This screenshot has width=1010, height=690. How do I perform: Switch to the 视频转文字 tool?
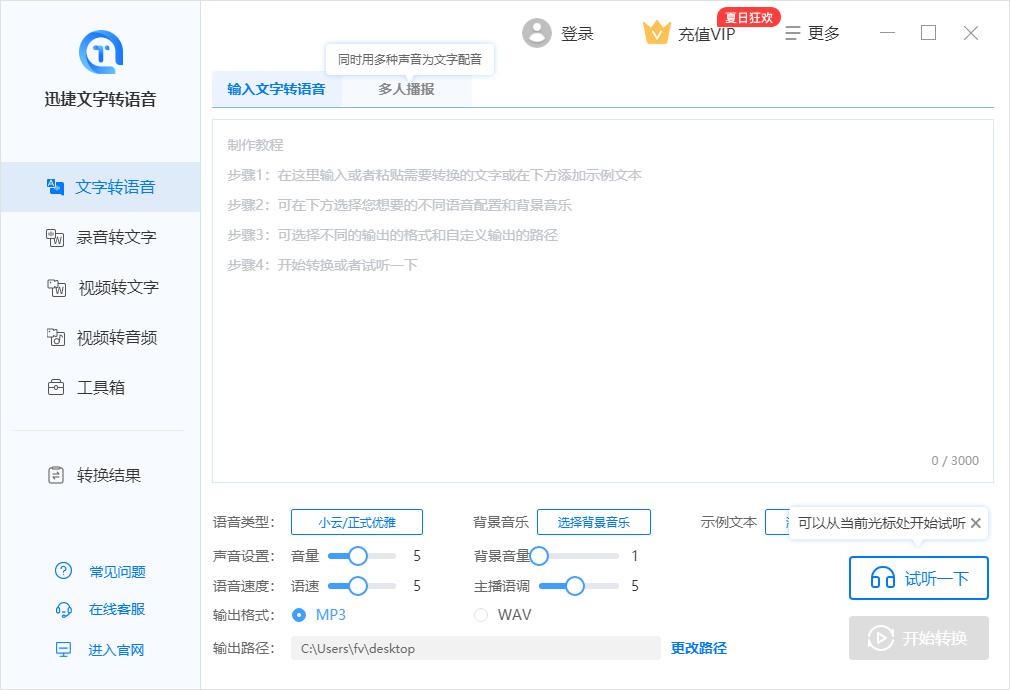coord(99,287)
